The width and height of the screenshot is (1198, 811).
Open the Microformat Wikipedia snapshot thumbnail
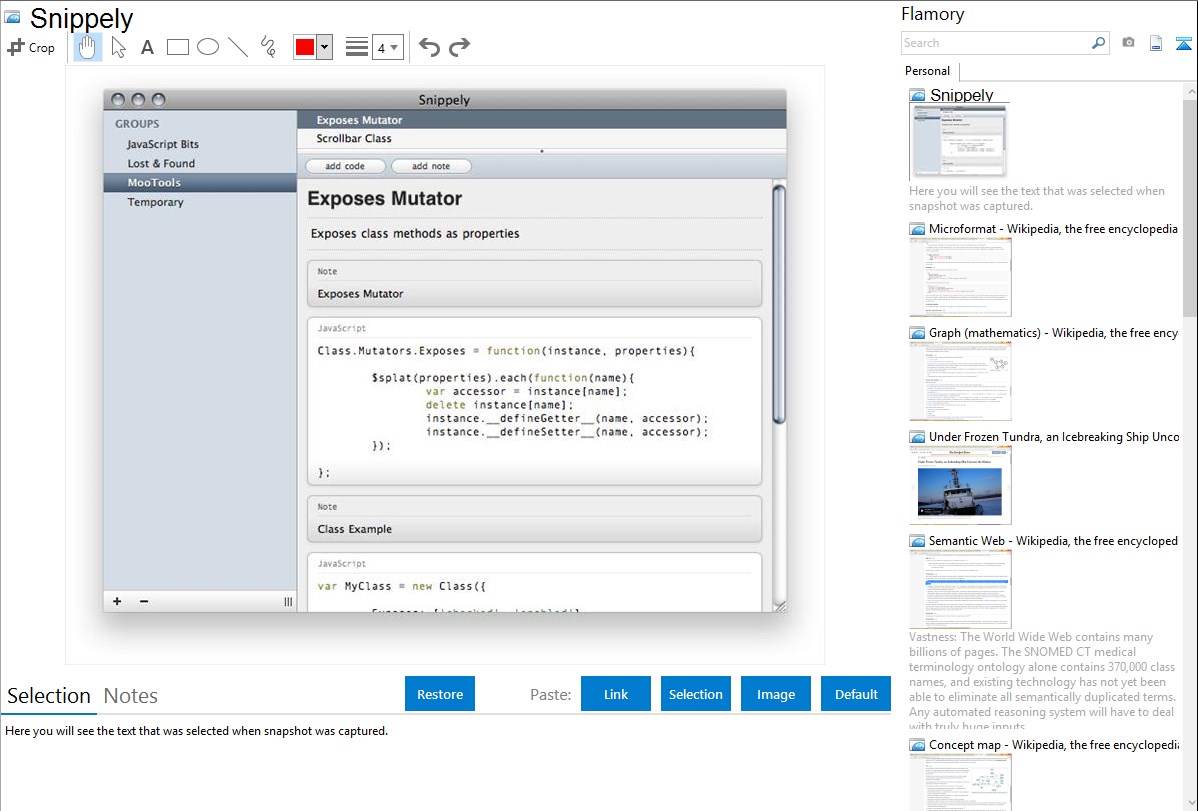tap(960, 277)
